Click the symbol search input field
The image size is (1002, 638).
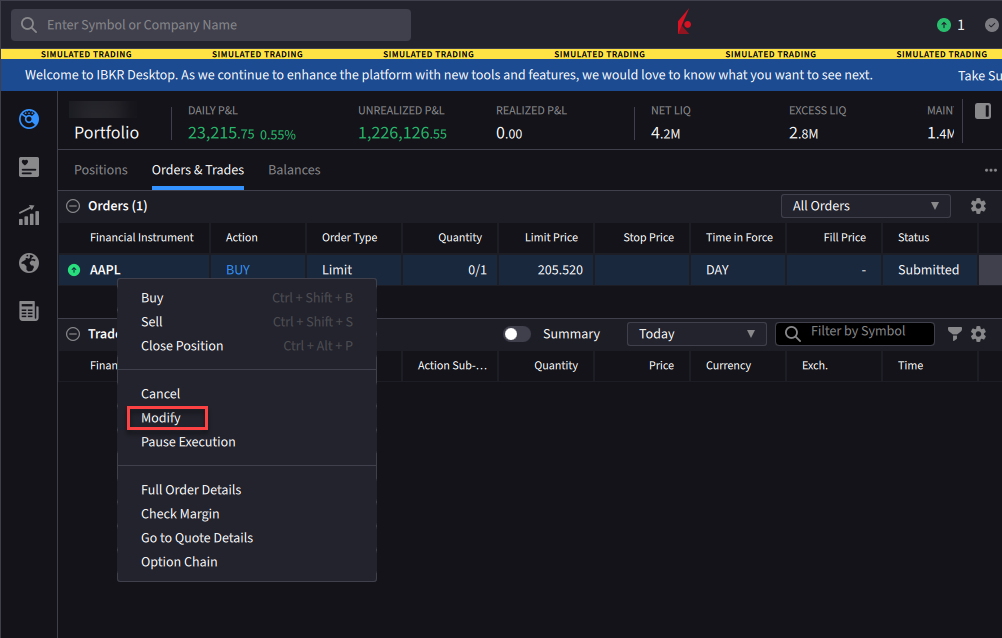(211, 25)
